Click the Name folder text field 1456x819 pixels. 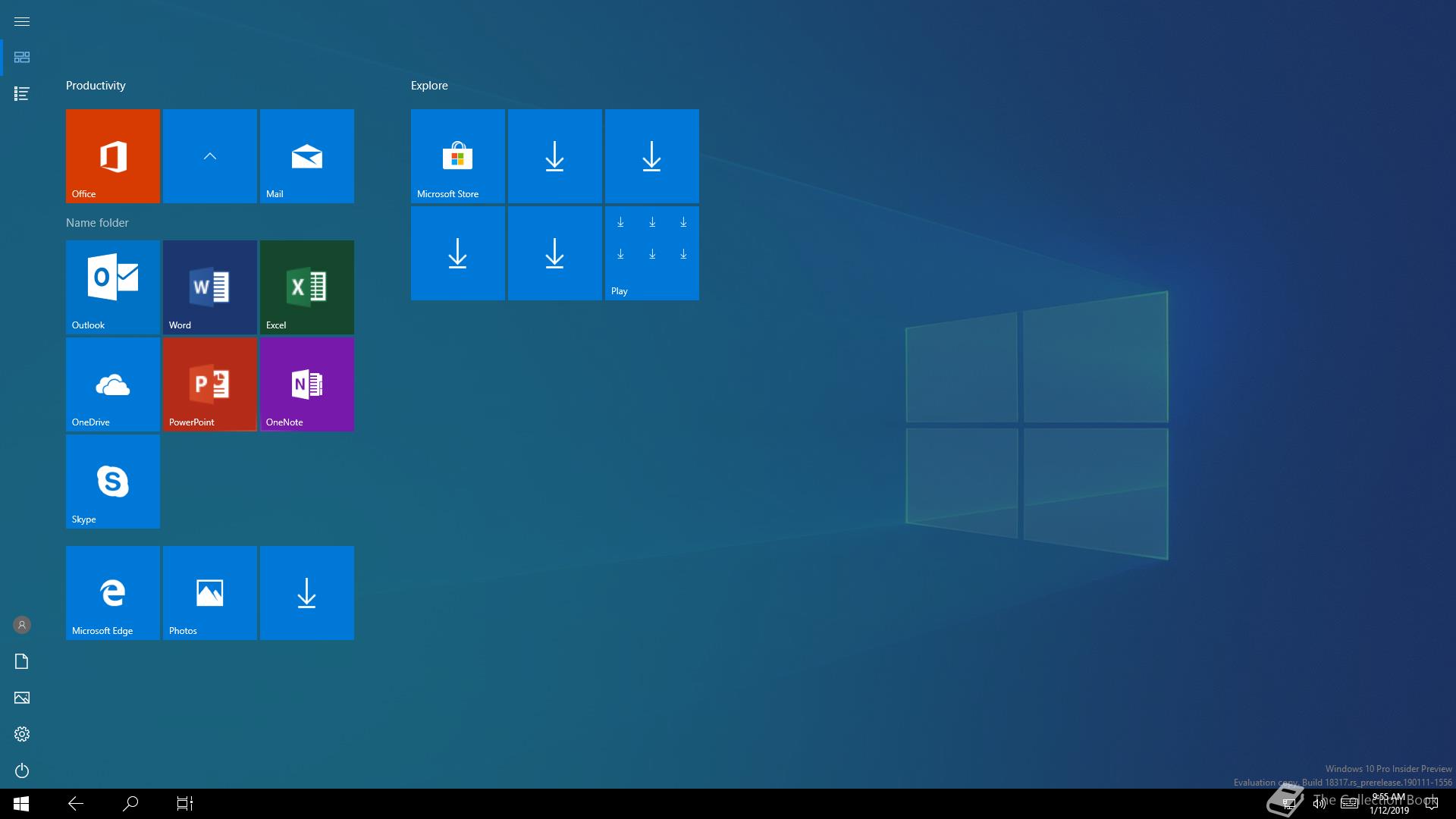click(97, 222)
